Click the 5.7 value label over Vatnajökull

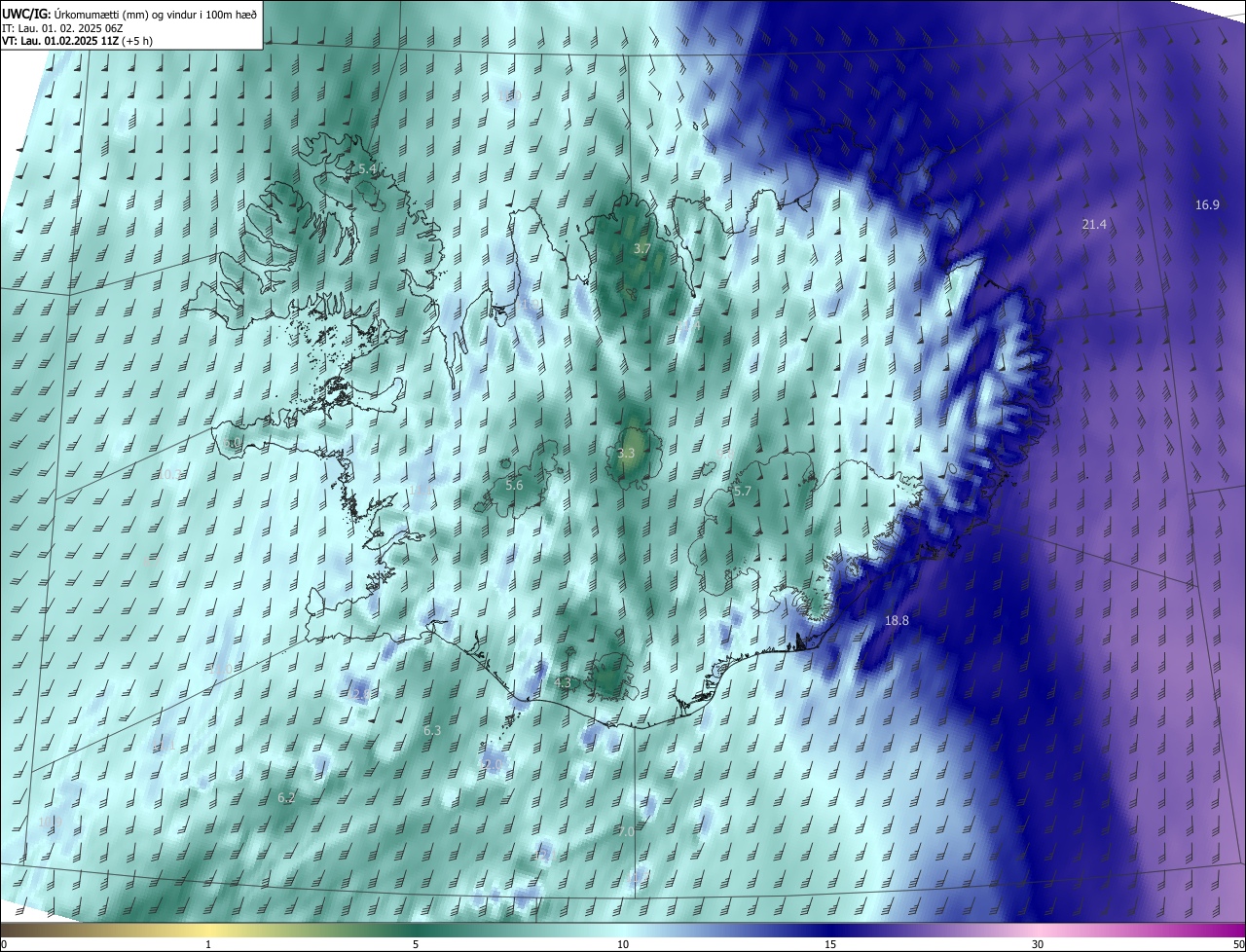pyautogui.click(x=743, y=492)
